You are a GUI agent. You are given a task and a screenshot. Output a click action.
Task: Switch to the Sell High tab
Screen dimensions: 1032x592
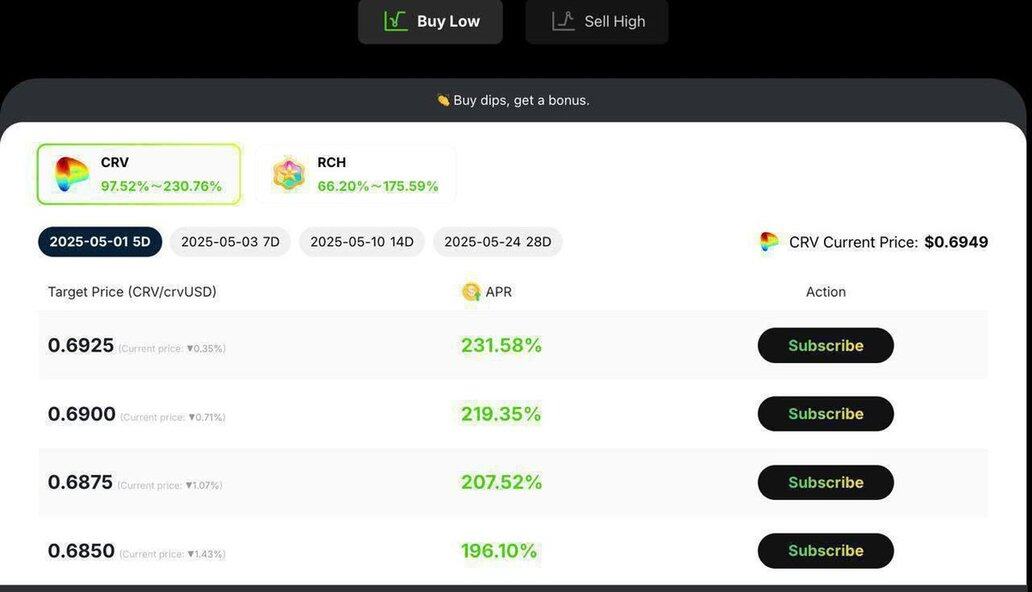[x=597, y=21]
